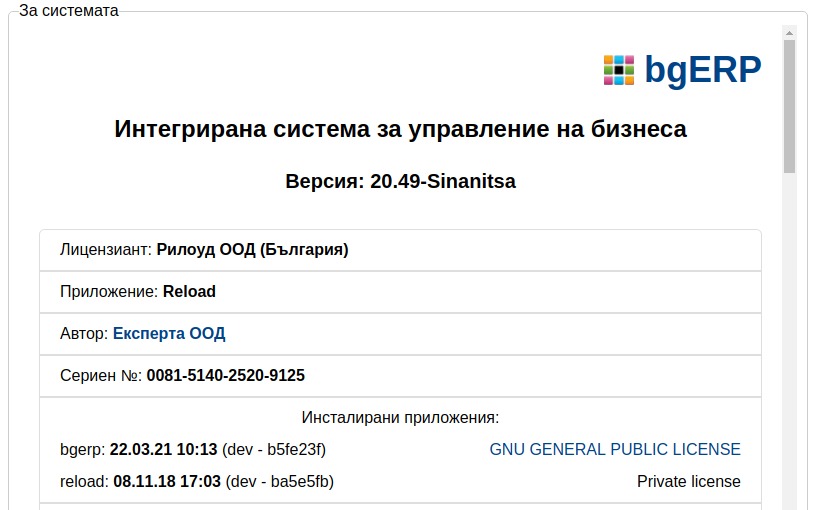Screen dimensions: 814x510
Task: Click the Инсталирани приложения heading
Action: click(x=400, y=418)
